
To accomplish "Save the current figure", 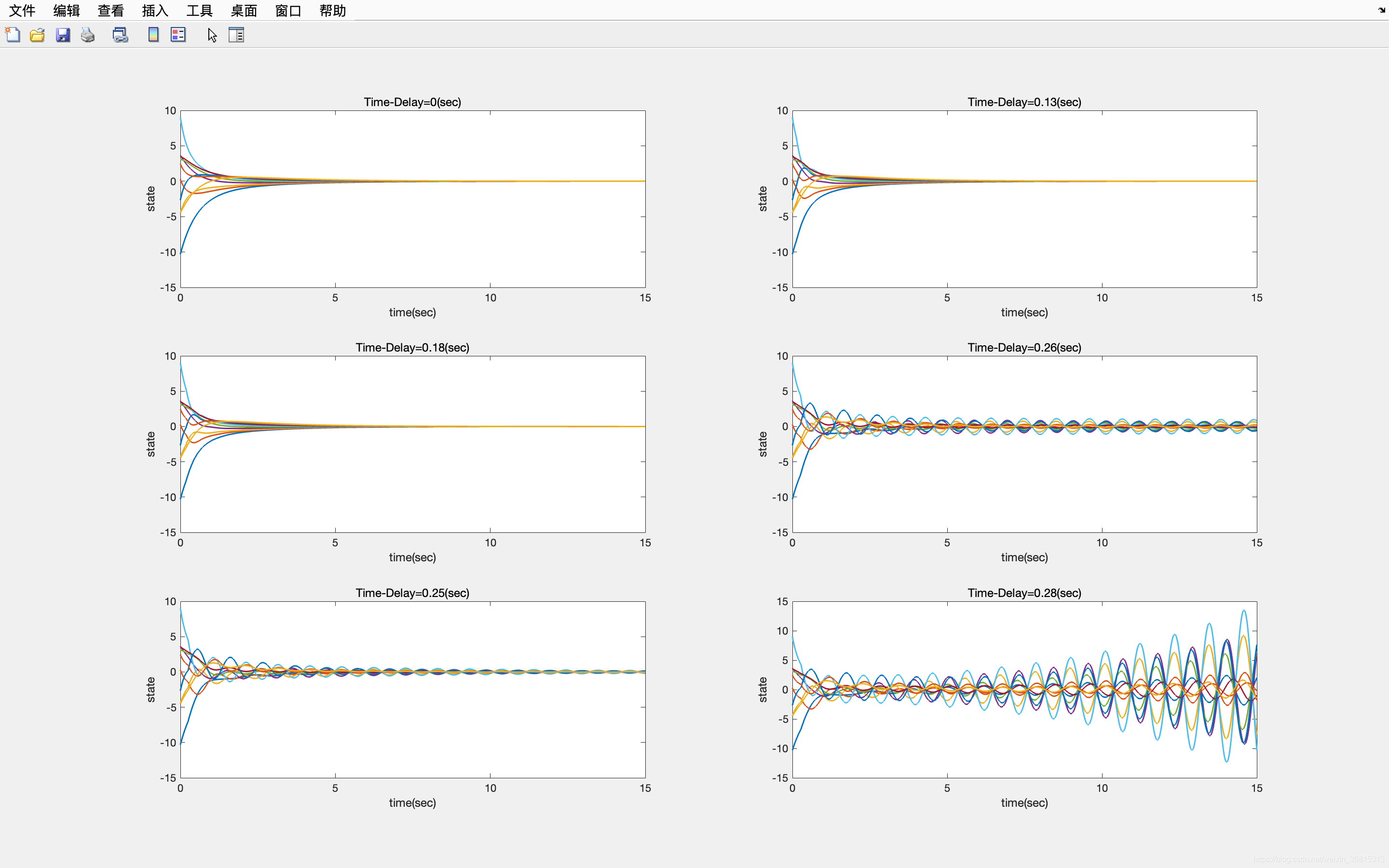I will click(63, 34).
